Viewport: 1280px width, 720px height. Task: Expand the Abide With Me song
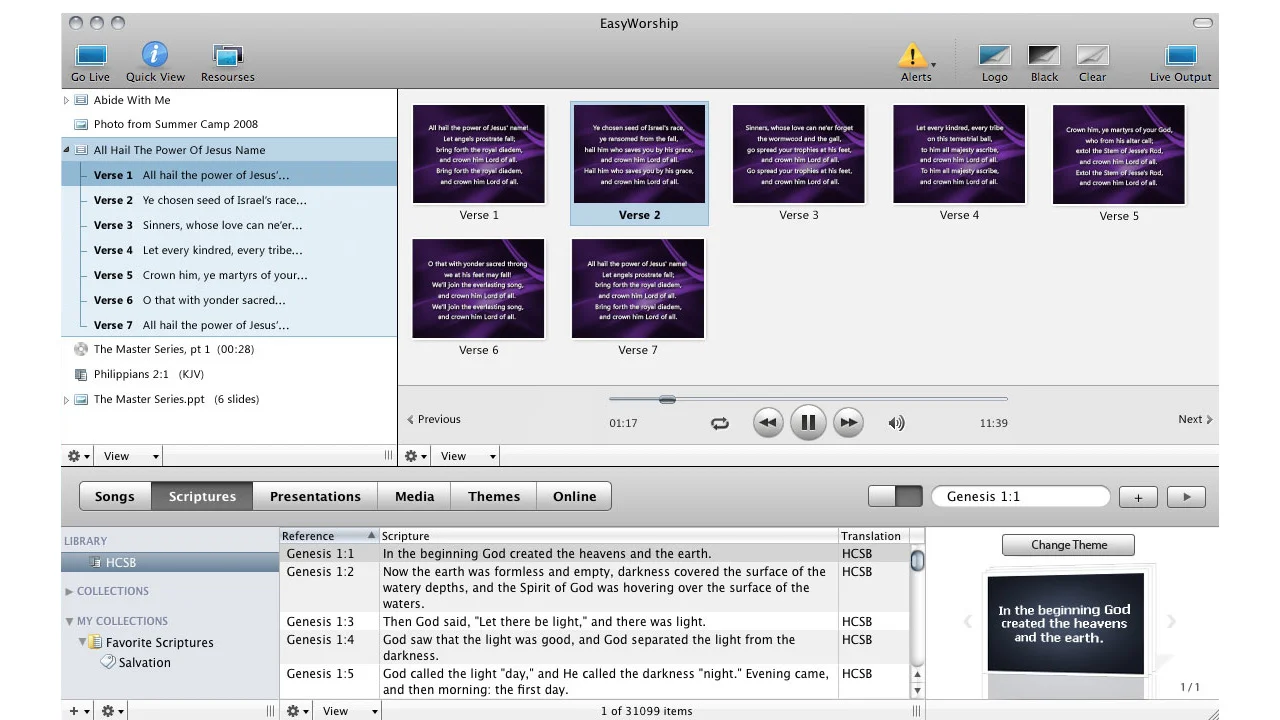click(x=67, y=100)
